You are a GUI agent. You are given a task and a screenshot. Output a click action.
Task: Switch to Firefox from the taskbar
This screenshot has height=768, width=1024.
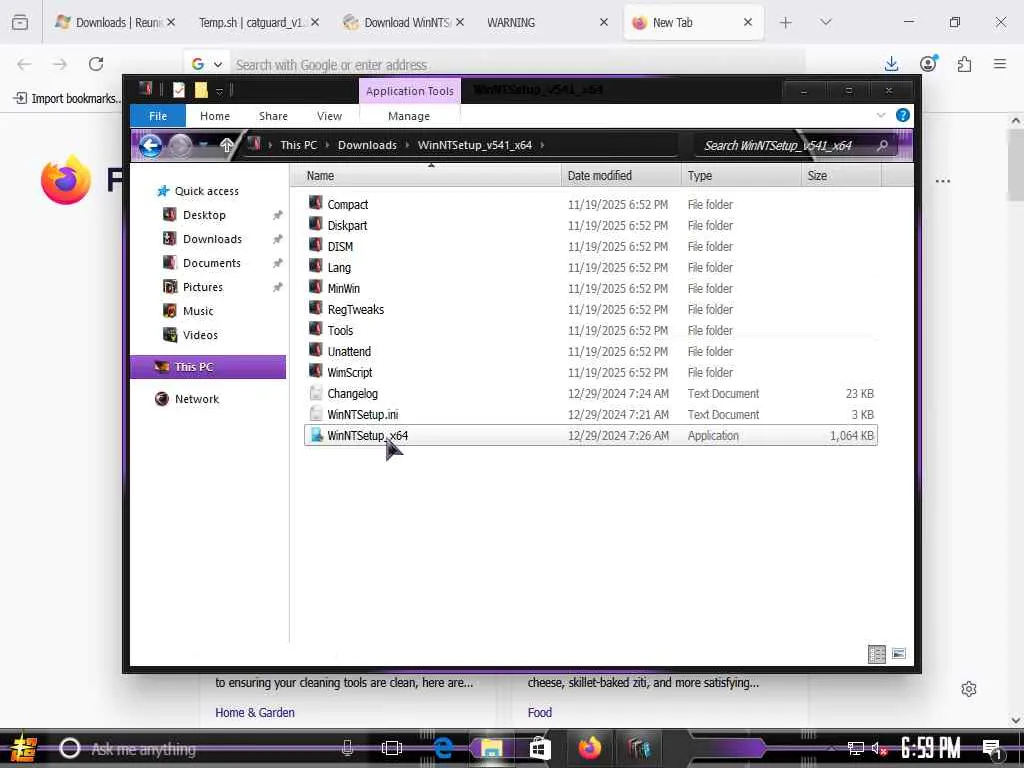coord(589,748)
